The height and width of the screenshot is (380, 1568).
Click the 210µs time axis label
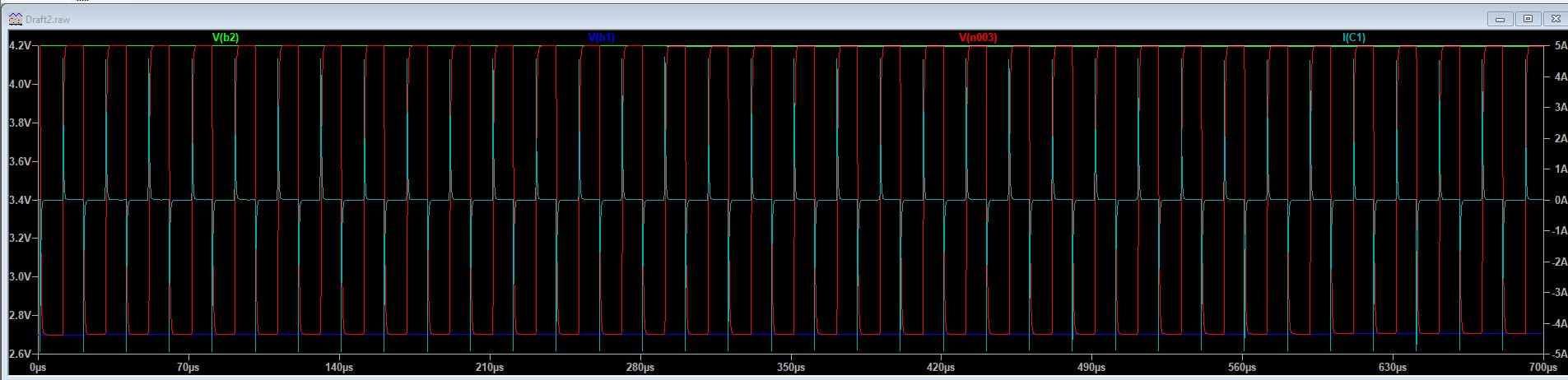(x=490, y=367)
